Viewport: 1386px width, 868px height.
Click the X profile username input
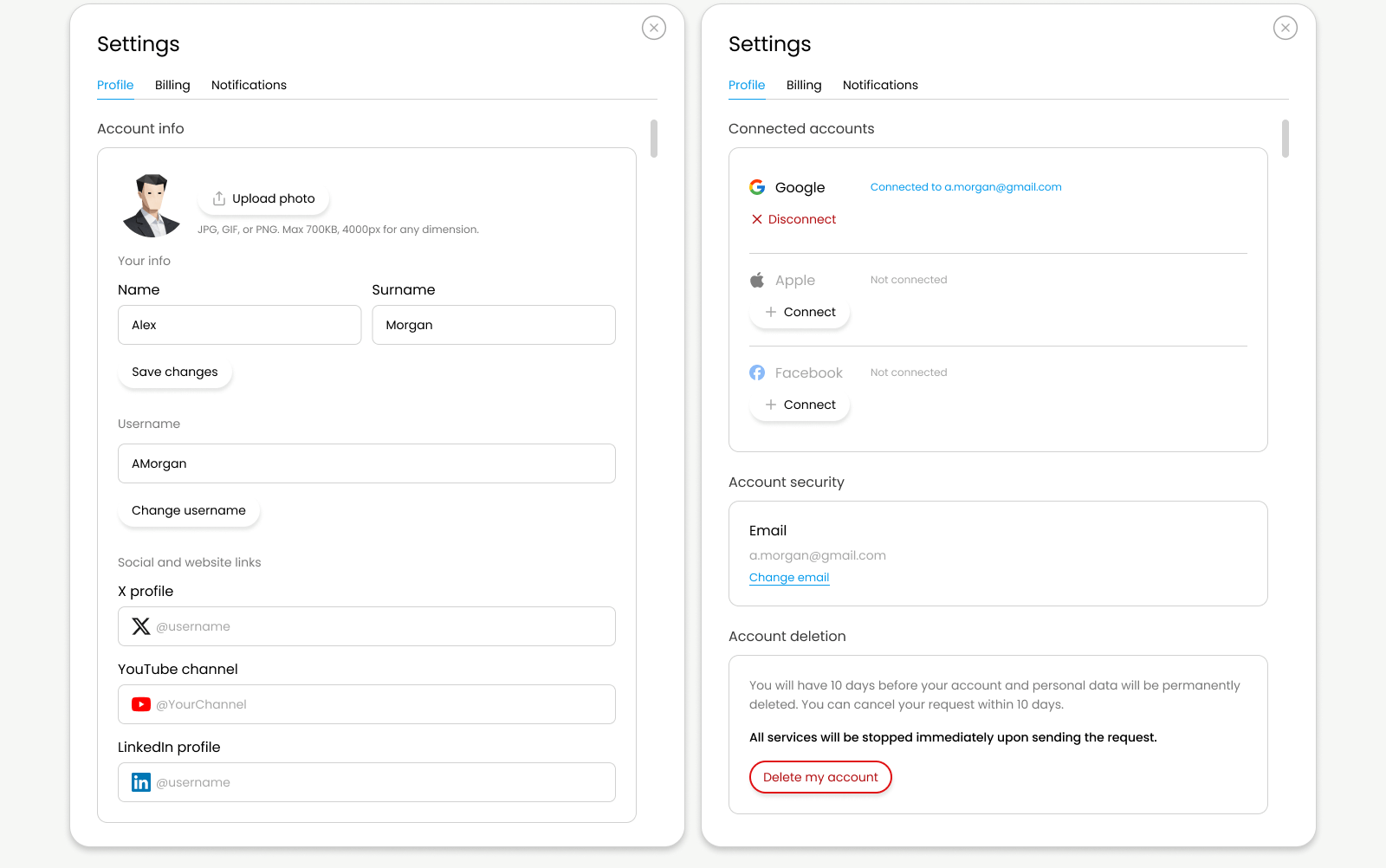[x=366, y=626]
